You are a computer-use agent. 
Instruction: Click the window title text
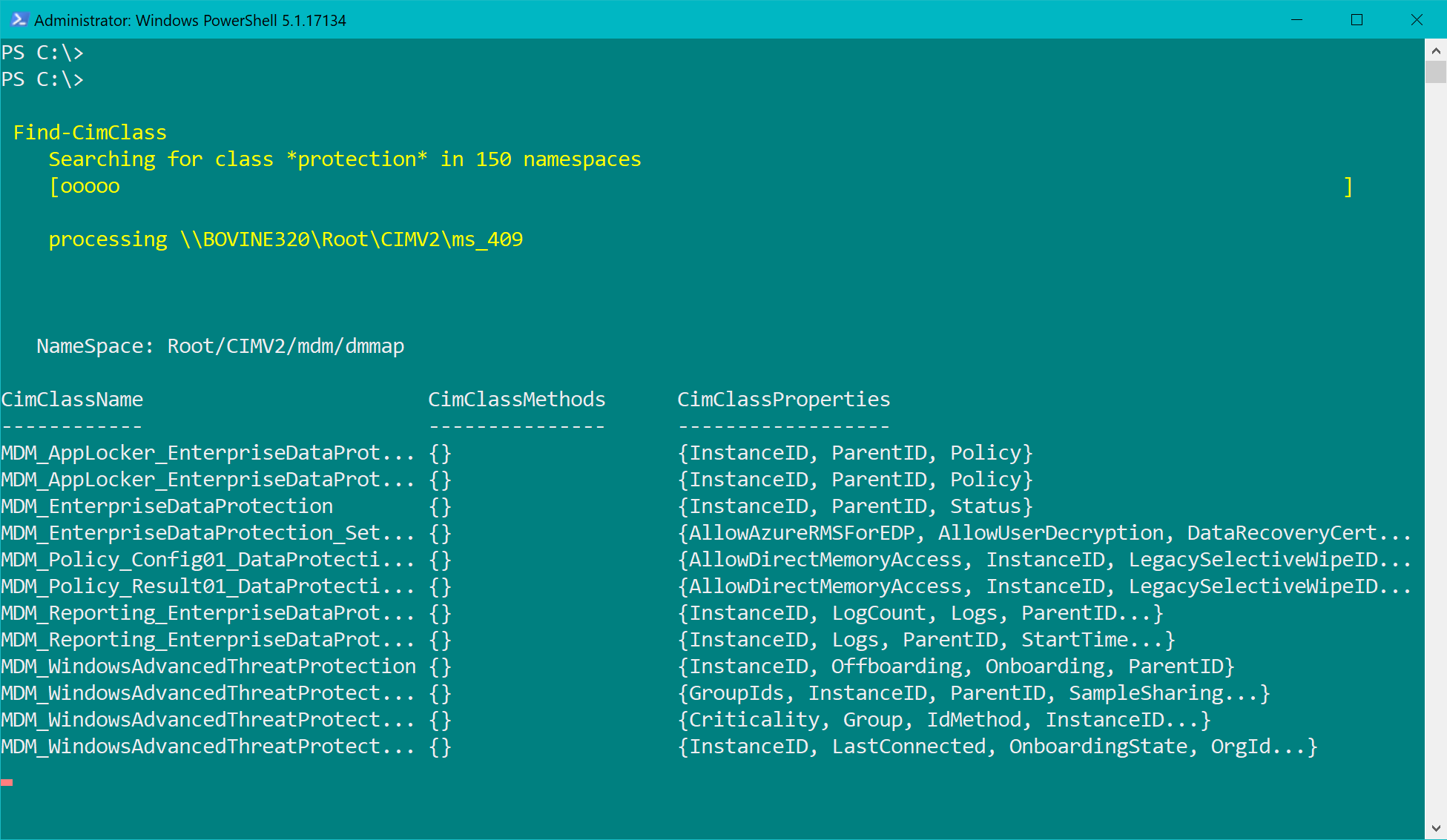190,21
